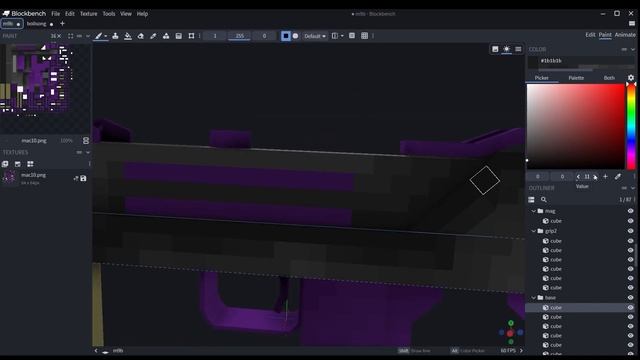Switch to Paint mode

pyautogui.click(x=605, y=35)
